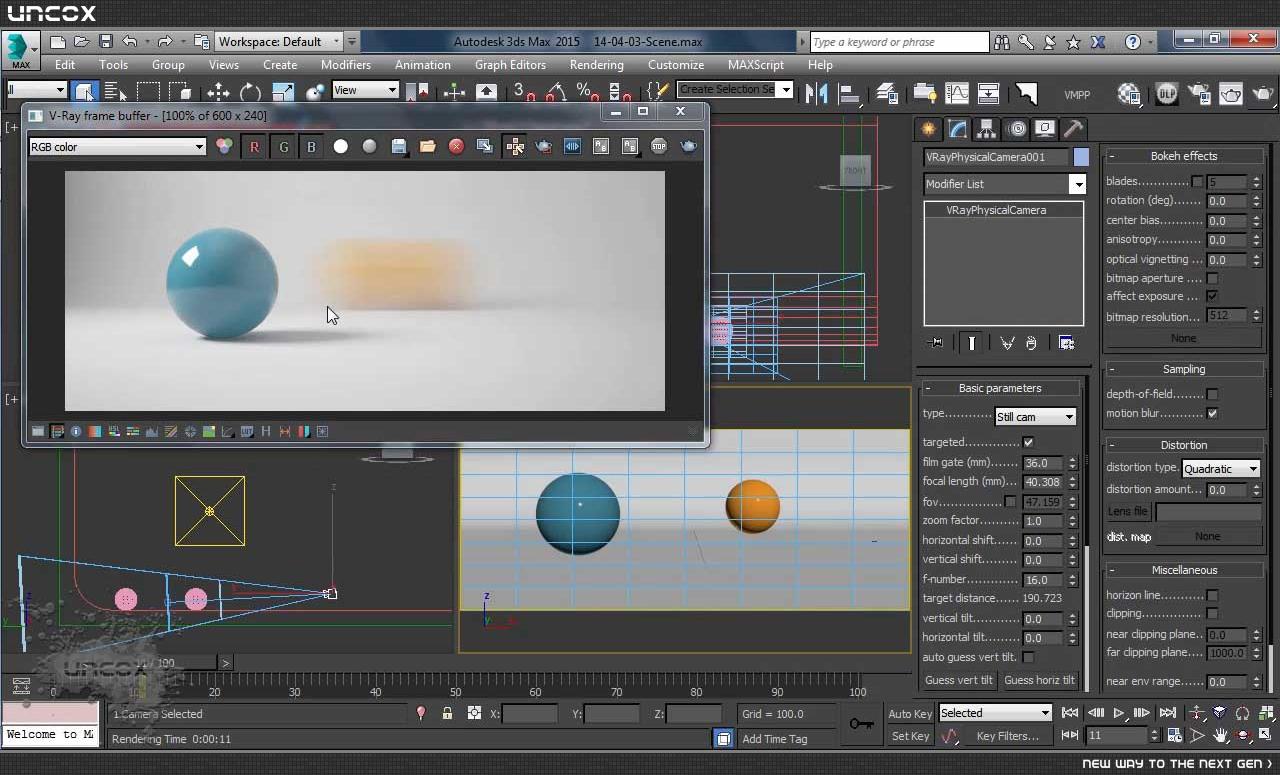Activate the Select and Scale tool
Screen dimensions: 1280x775
coord(283,92)
